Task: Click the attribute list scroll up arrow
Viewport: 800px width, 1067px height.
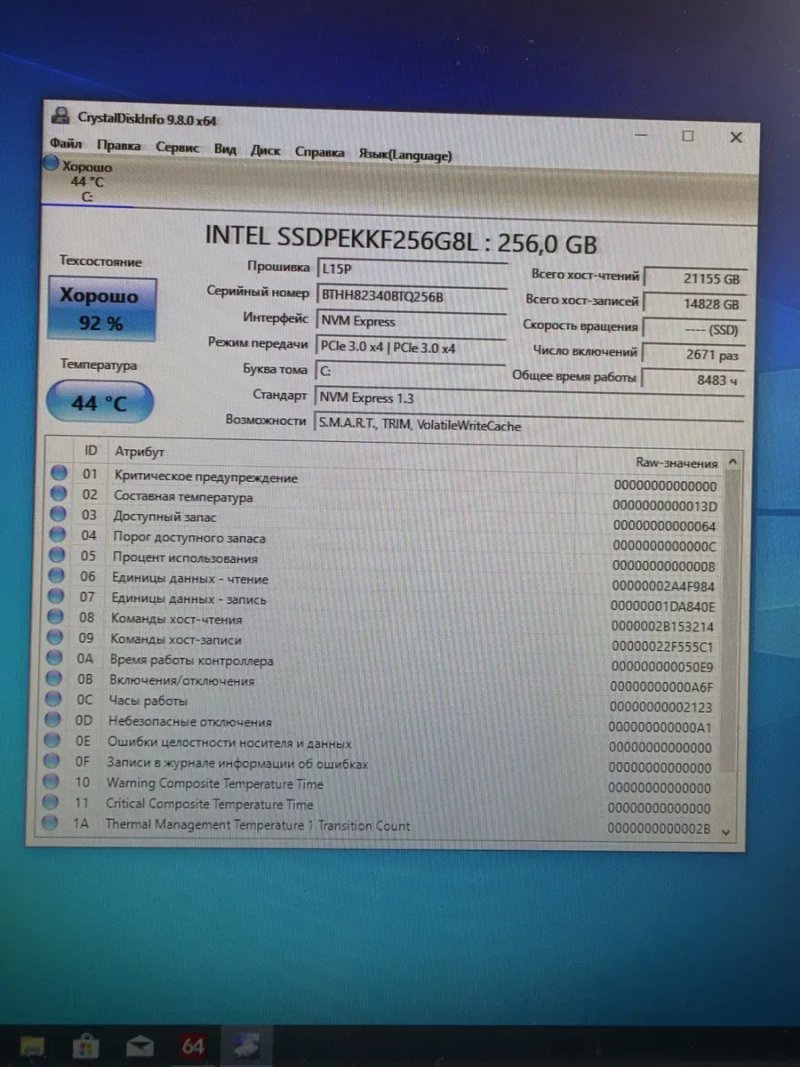Action: click(733, 461)
